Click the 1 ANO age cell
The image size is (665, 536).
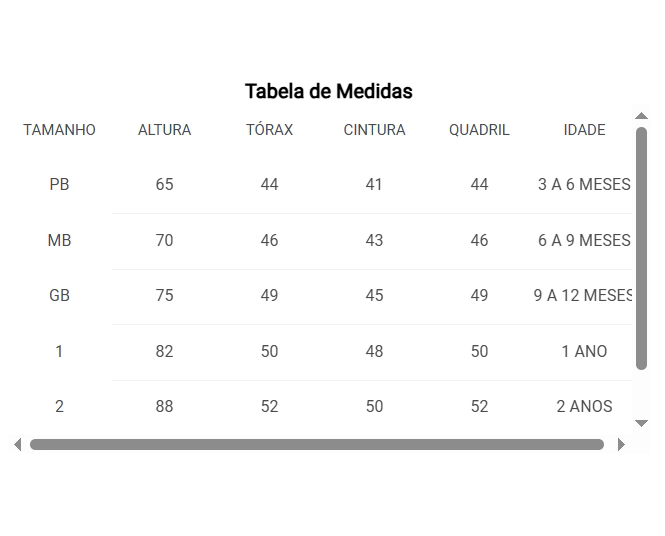pyautogui.click(x=584, y=351)
